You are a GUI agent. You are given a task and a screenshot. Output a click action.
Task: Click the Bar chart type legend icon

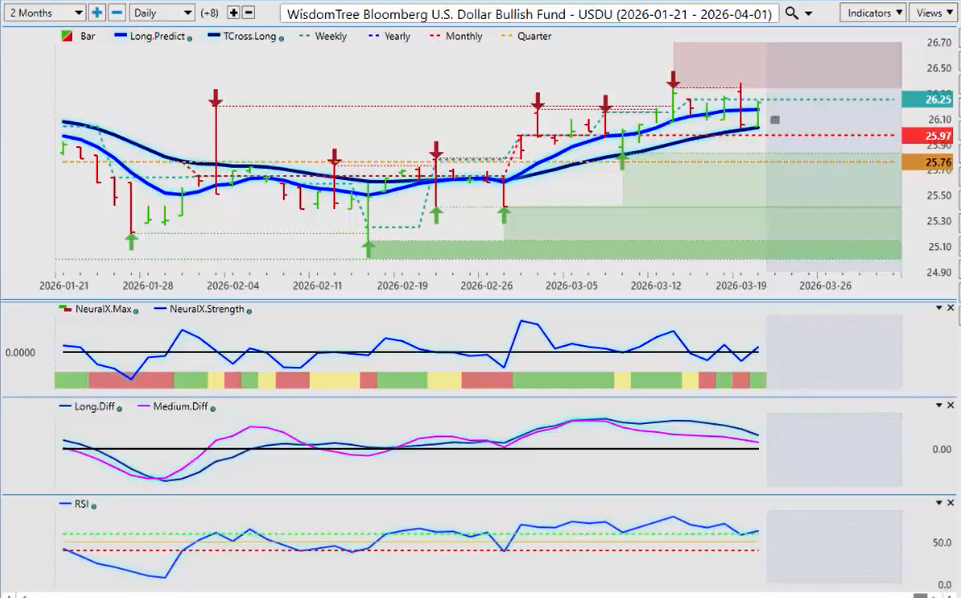67,37
